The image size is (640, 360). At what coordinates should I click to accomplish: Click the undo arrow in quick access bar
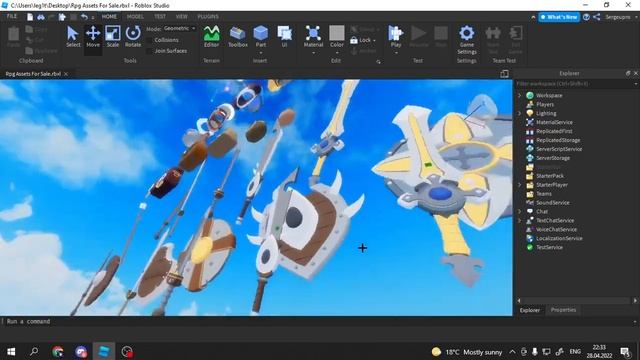tap(84, 17)
